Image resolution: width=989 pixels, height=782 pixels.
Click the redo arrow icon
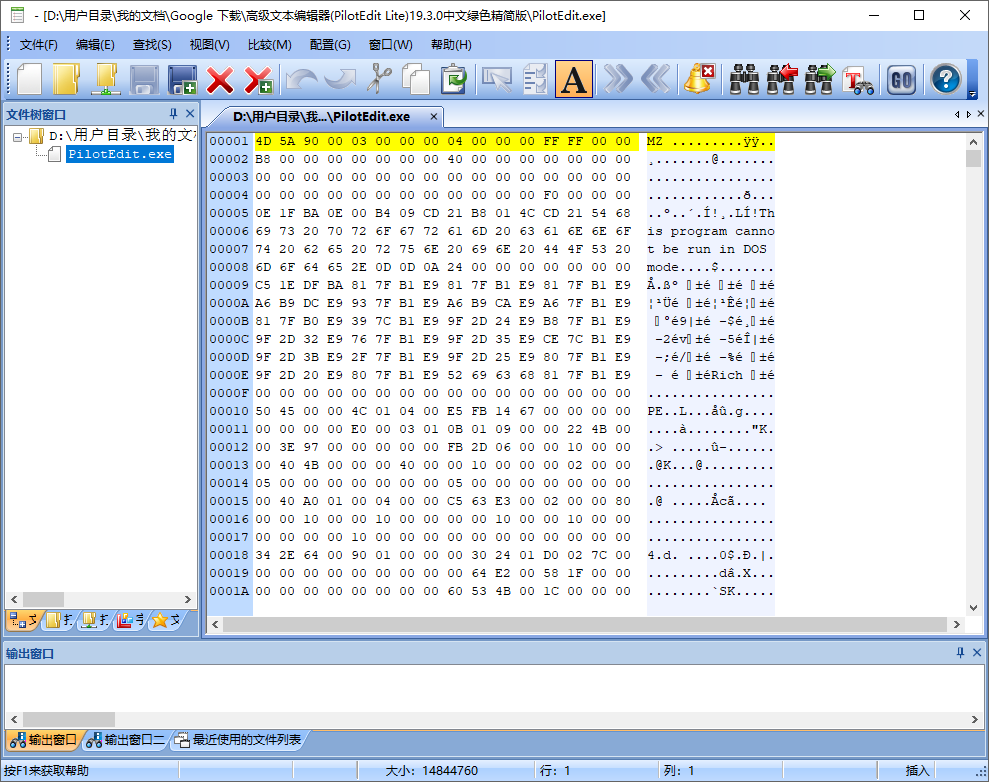point(340,79)
